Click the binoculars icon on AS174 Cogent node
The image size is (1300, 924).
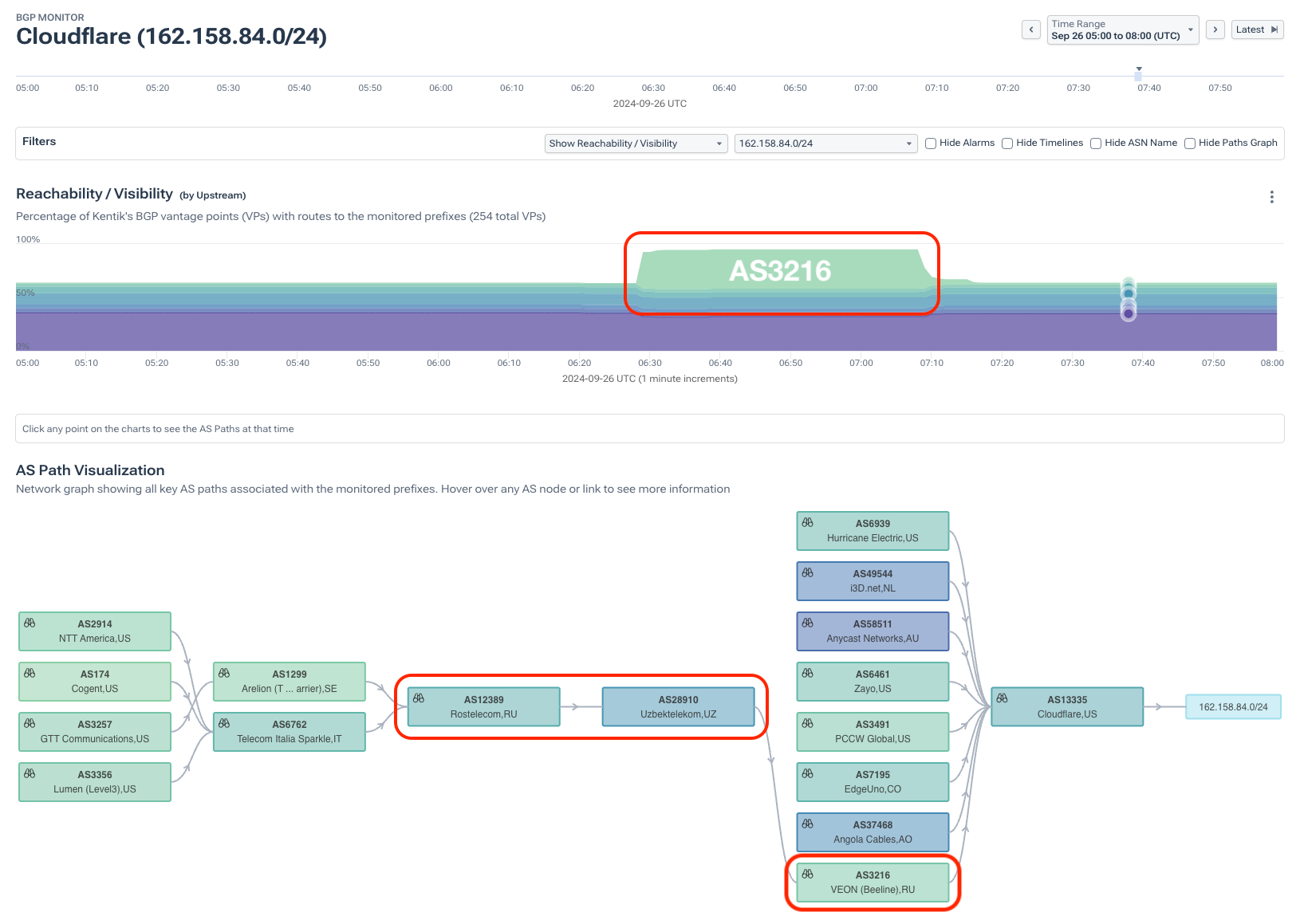30,673
